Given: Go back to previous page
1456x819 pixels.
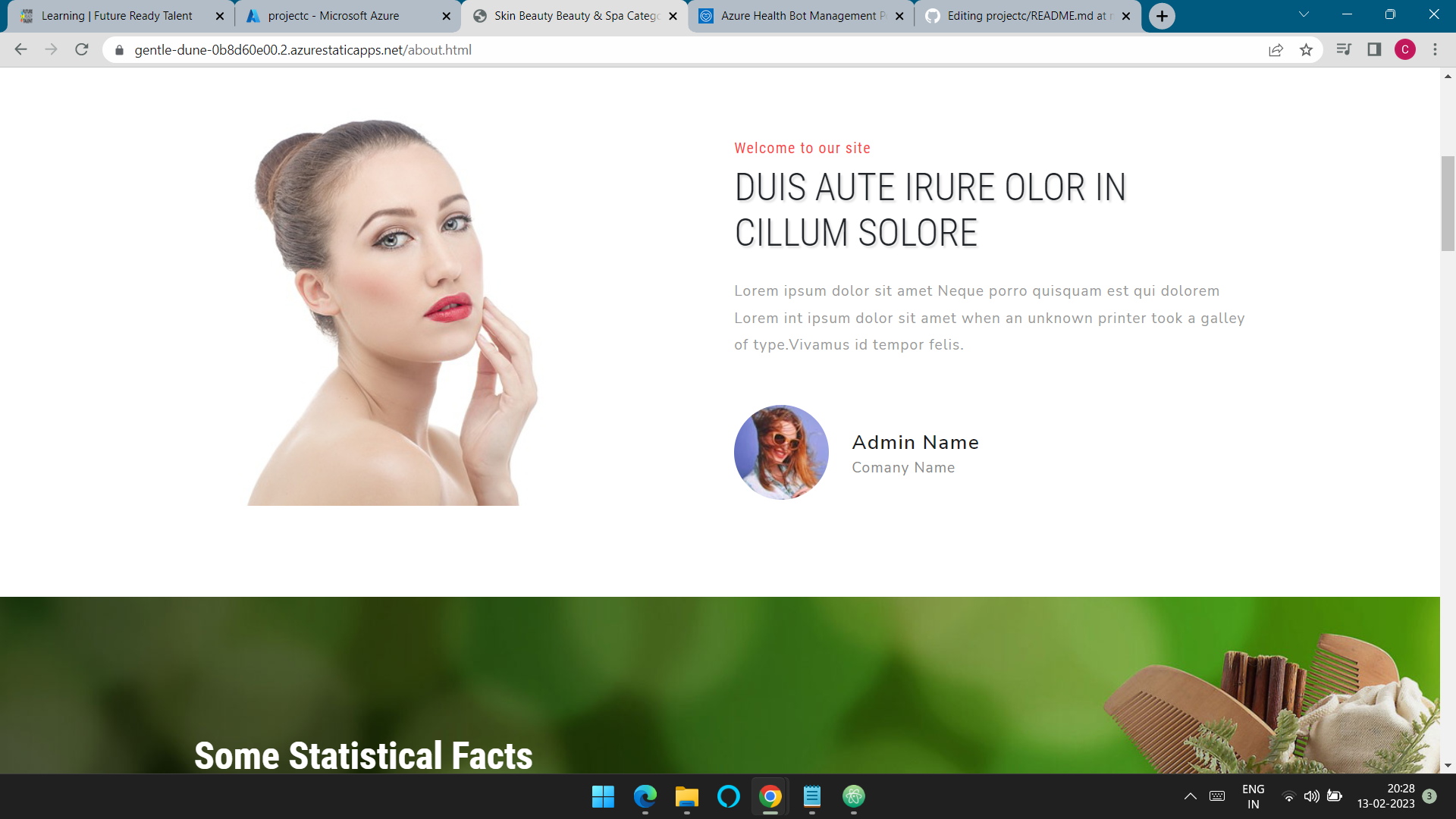Looking at the screenshot, I should (20, 50).
